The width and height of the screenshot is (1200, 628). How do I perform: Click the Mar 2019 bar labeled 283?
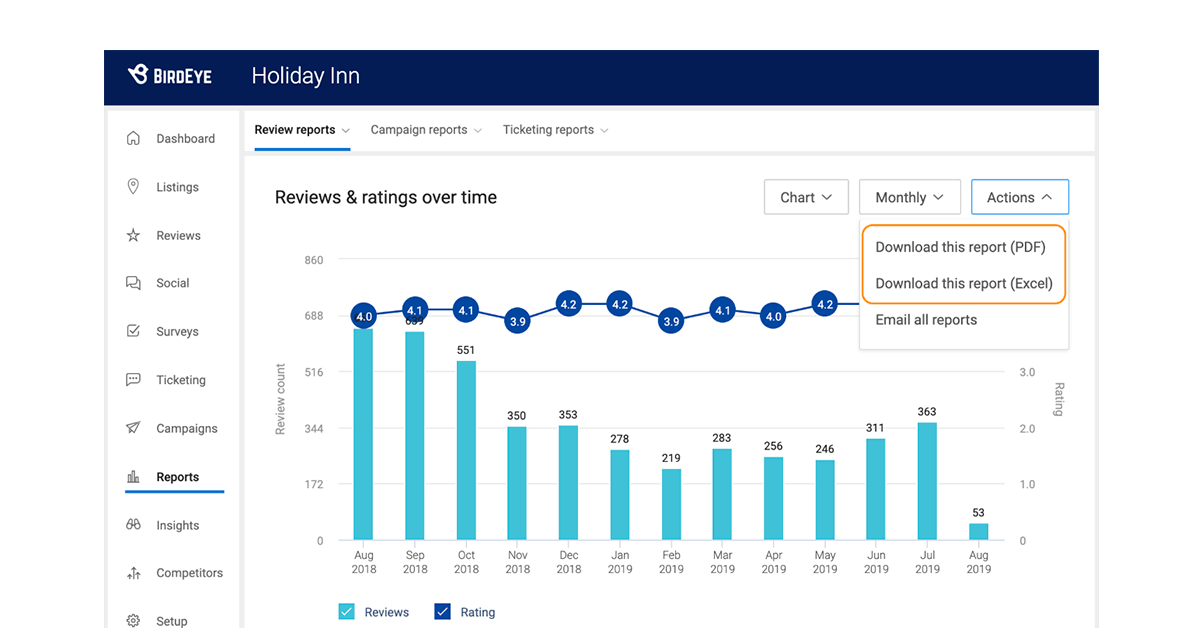[x=722, y=495]
